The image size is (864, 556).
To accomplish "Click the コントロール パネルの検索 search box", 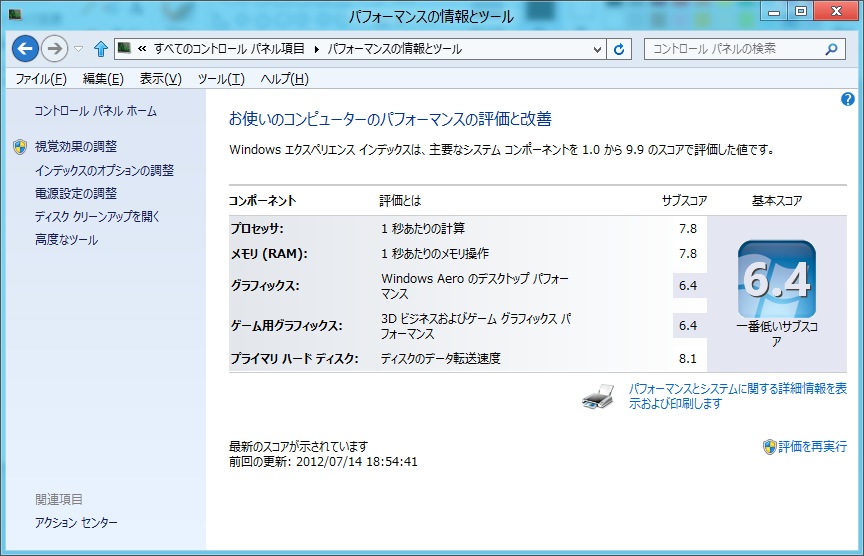I will [744, 49].
